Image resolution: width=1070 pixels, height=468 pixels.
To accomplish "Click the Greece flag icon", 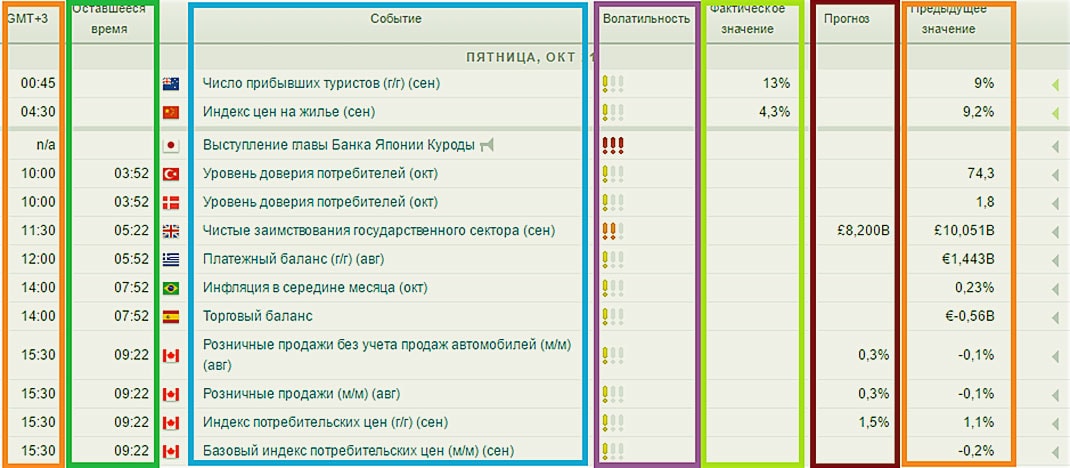I will (170, 259).
